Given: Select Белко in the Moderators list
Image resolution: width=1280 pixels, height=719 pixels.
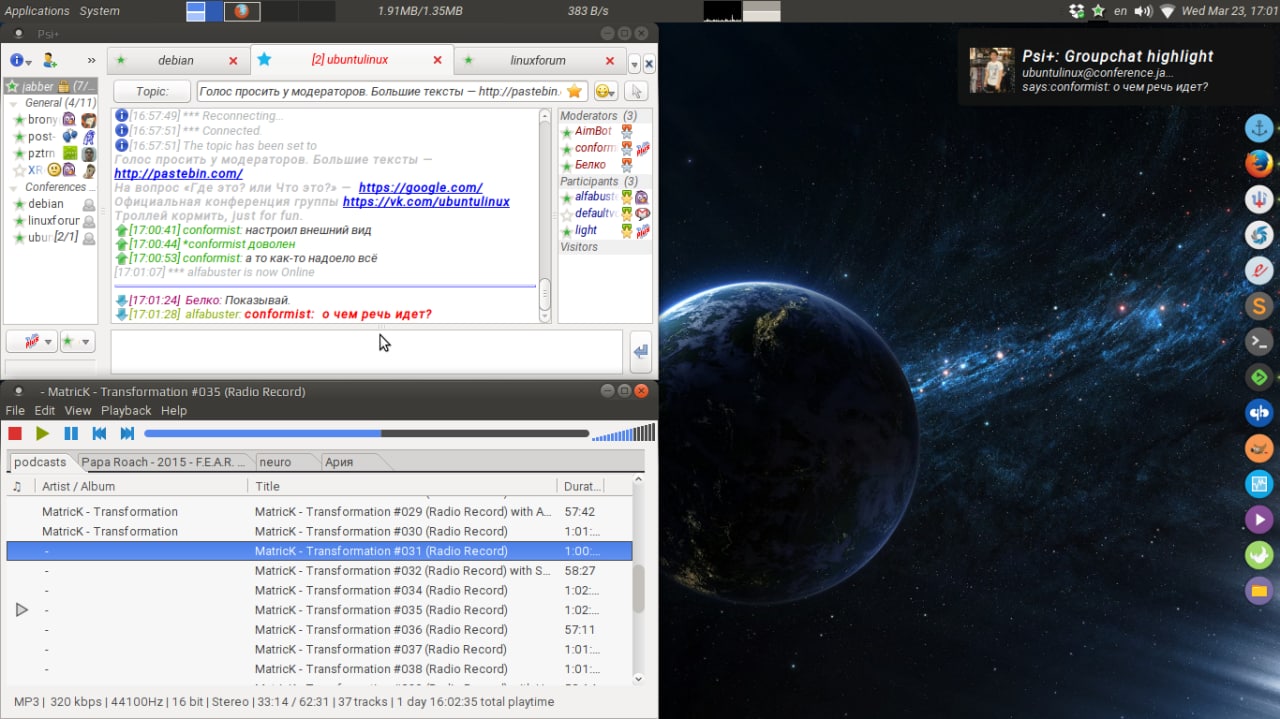Looking at the screenshot, I should point(604,165).
